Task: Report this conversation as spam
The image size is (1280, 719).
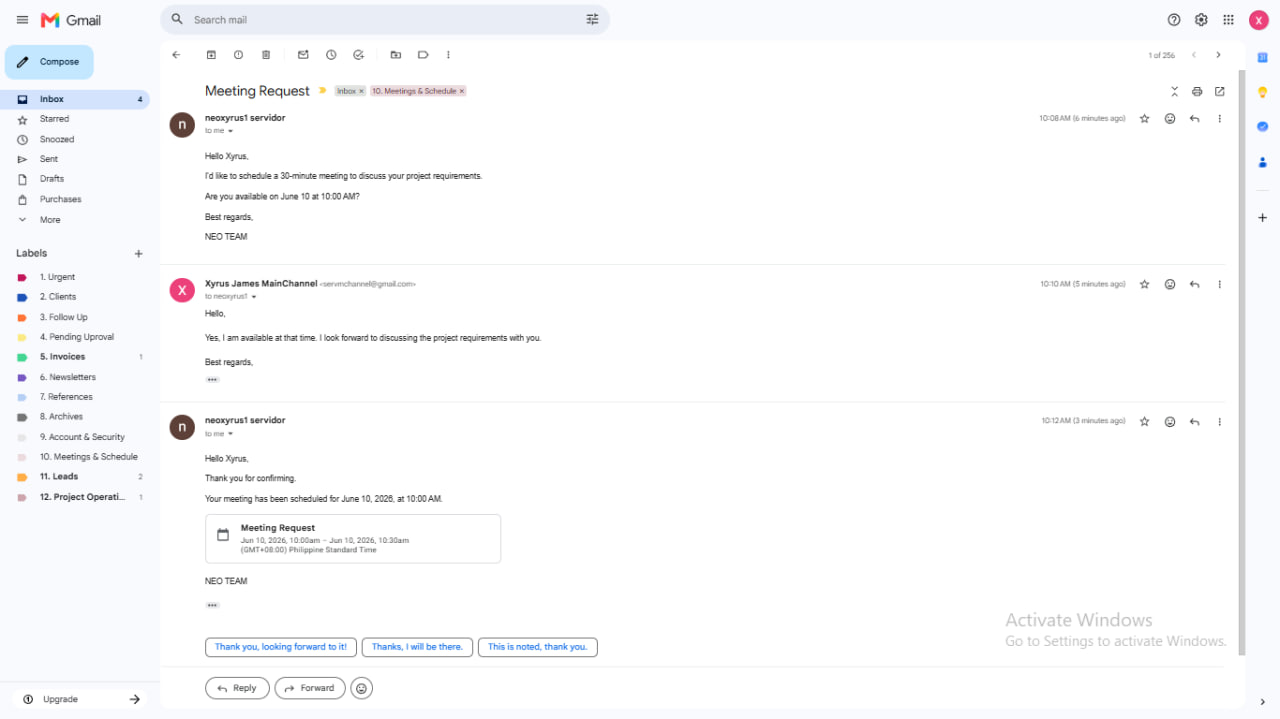Action: pos(238,55)
